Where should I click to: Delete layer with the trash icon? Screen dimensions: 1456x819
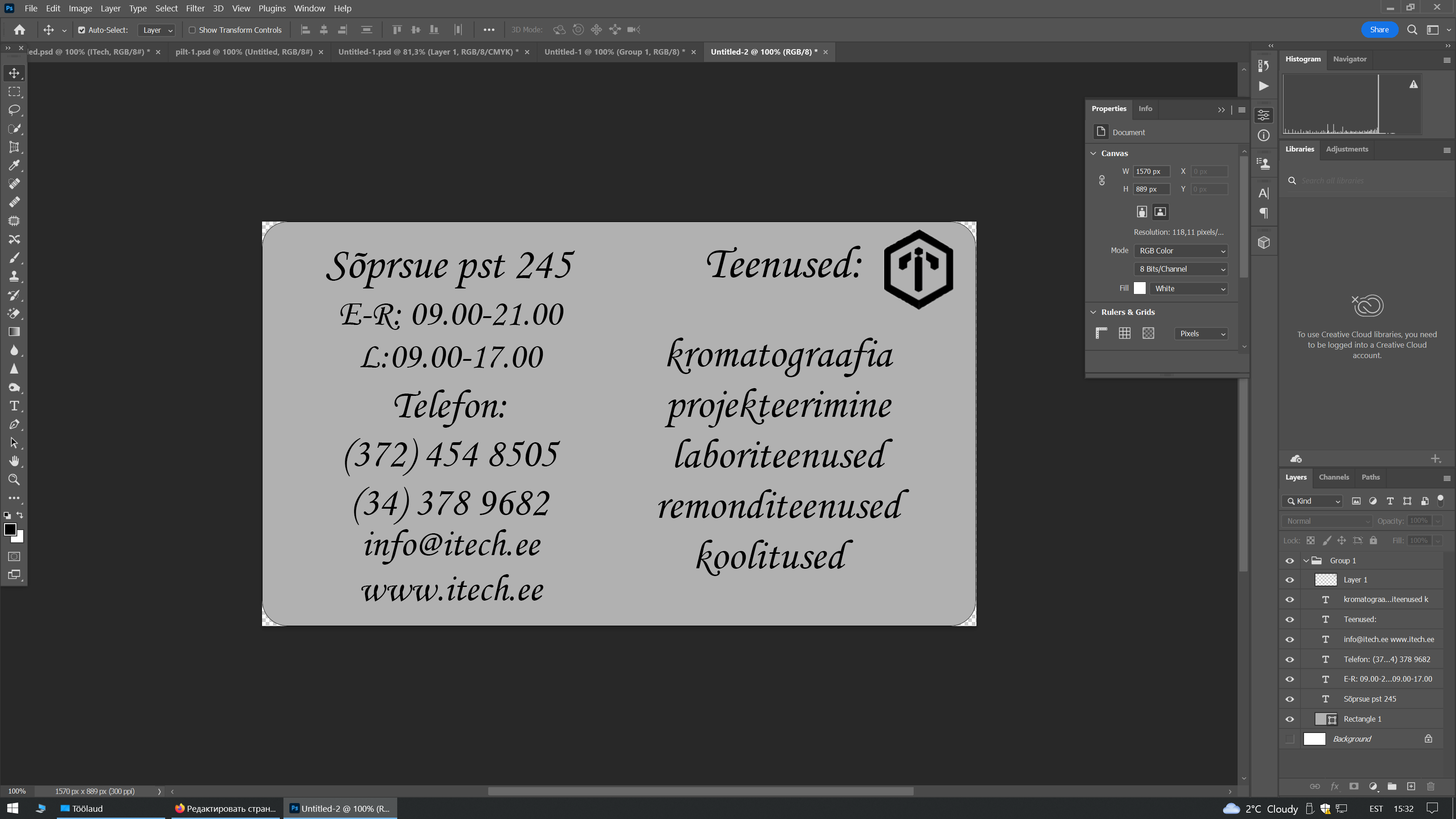pos(1431,786)
